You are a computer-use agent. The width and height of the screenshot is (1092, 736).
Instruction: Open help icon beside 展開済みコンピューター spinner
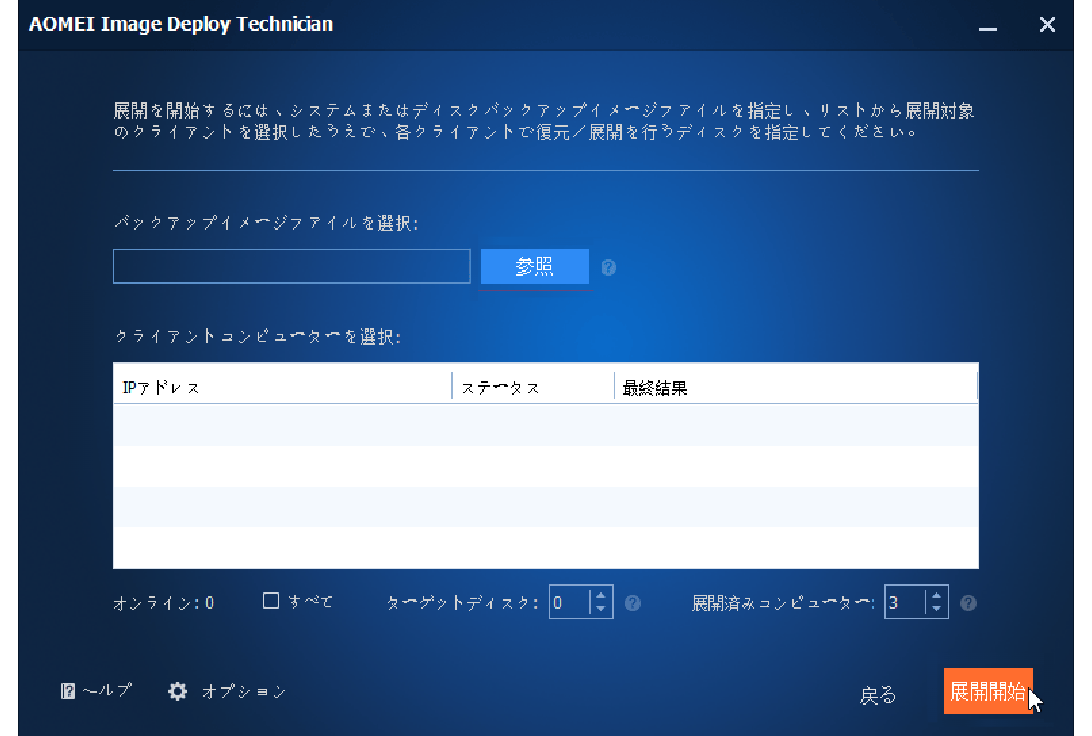[968, 603]
